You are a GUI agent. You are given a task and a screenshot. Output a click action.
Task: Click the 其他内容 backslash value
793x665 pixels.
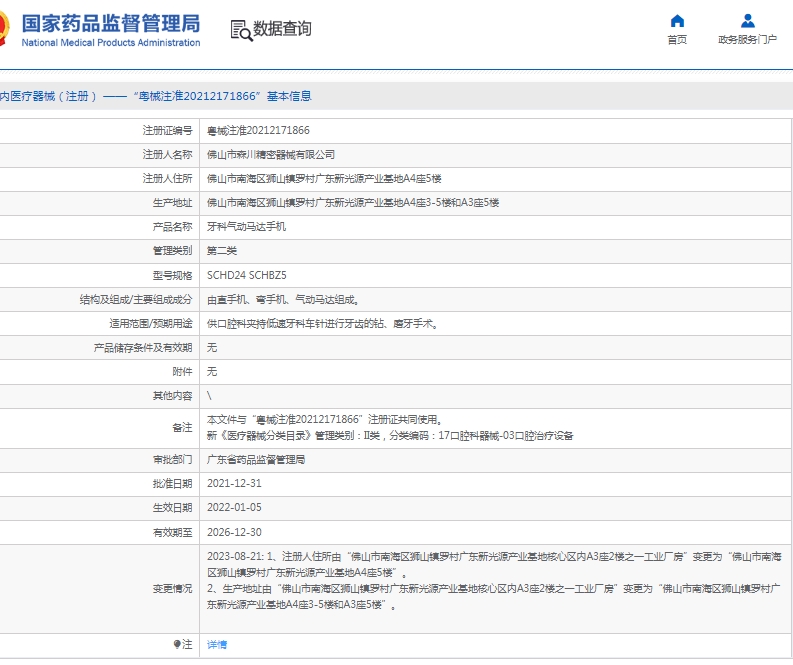209,395
